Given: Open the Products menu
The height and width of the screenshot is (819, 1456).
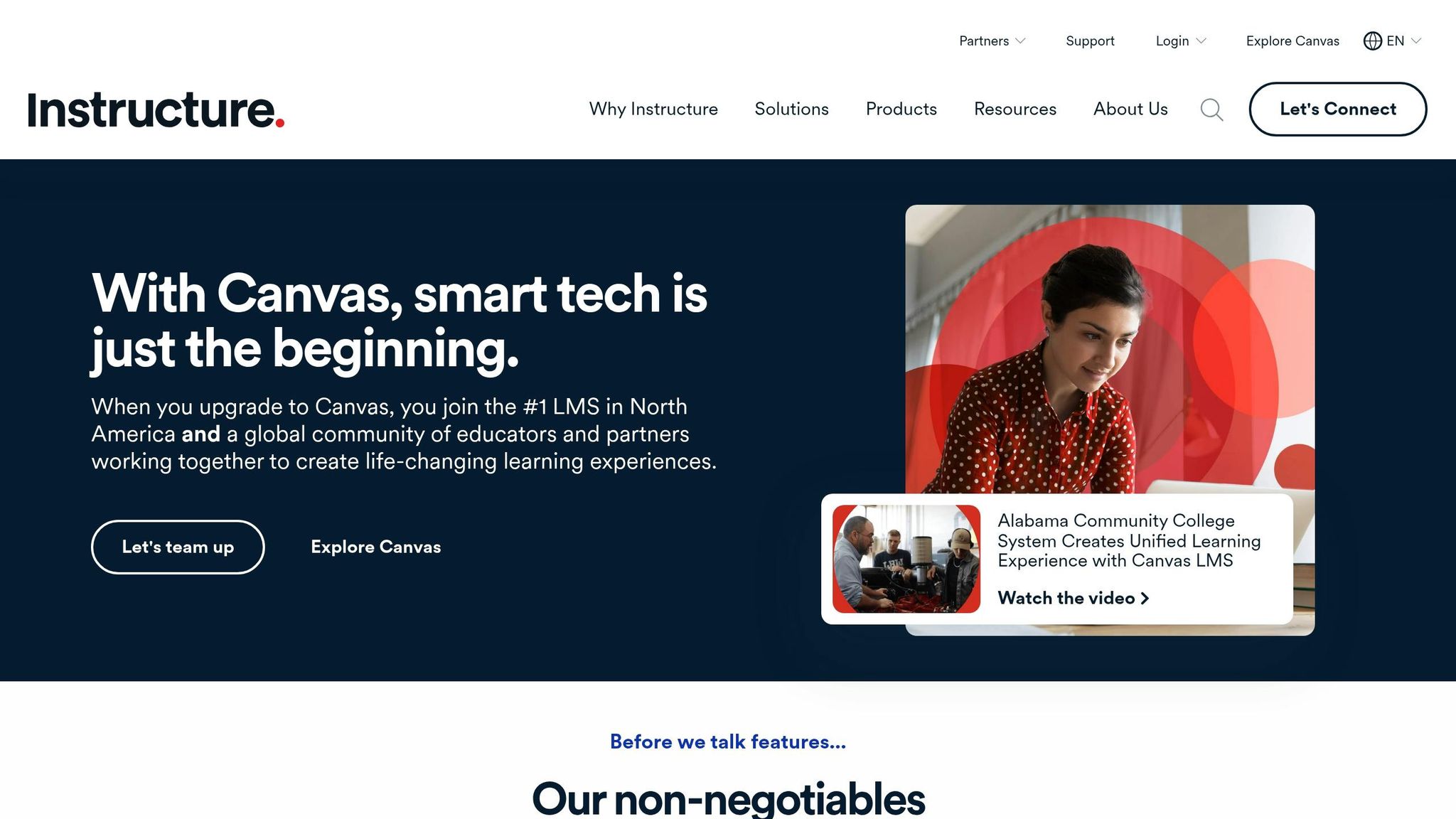Looking at the screenshot, I should click(901, 109).
